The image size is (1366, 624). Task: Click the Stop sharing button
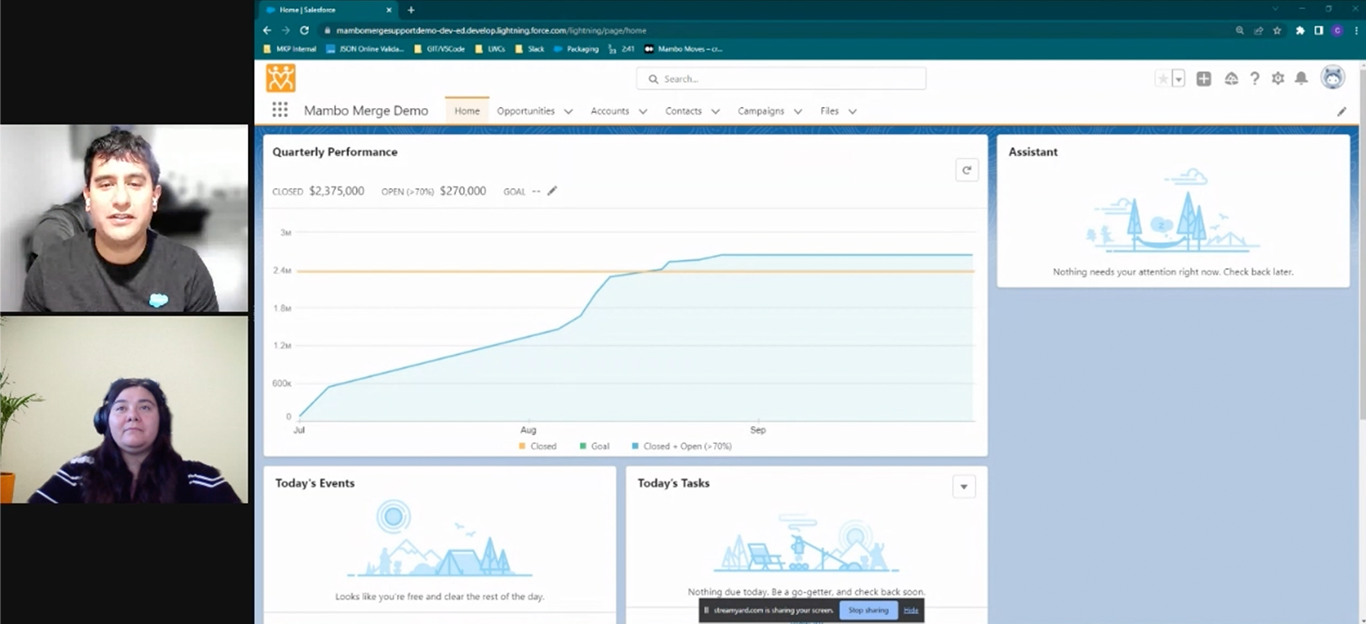tap(868, 610)
